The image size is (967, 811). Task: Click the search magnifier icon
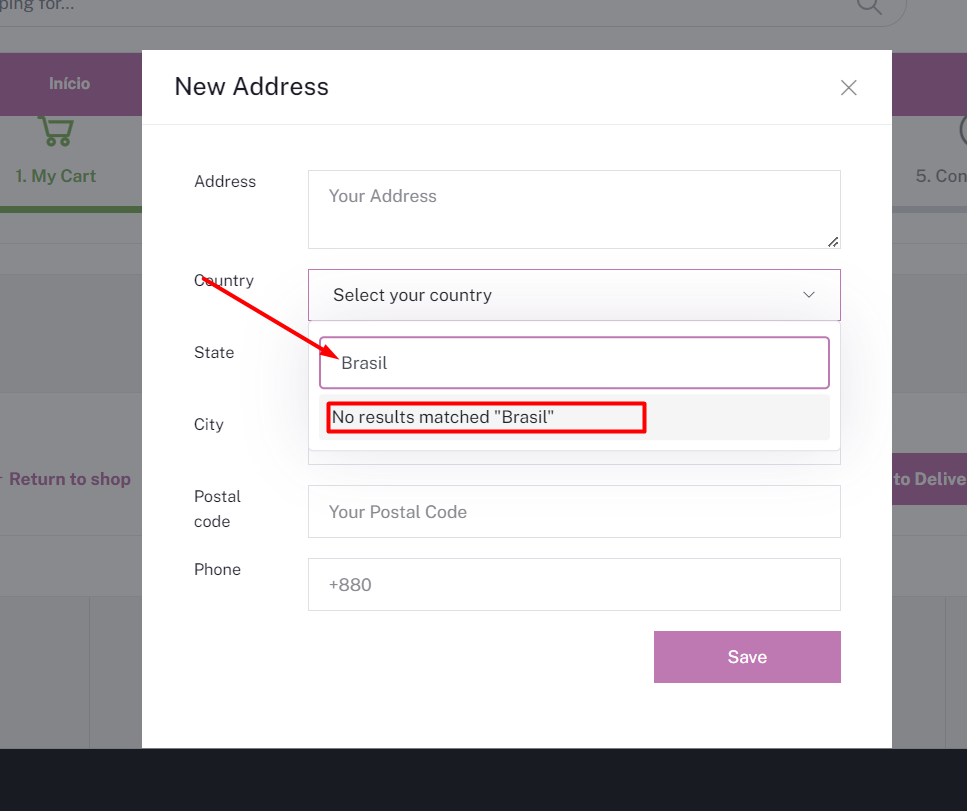(870, 6)
